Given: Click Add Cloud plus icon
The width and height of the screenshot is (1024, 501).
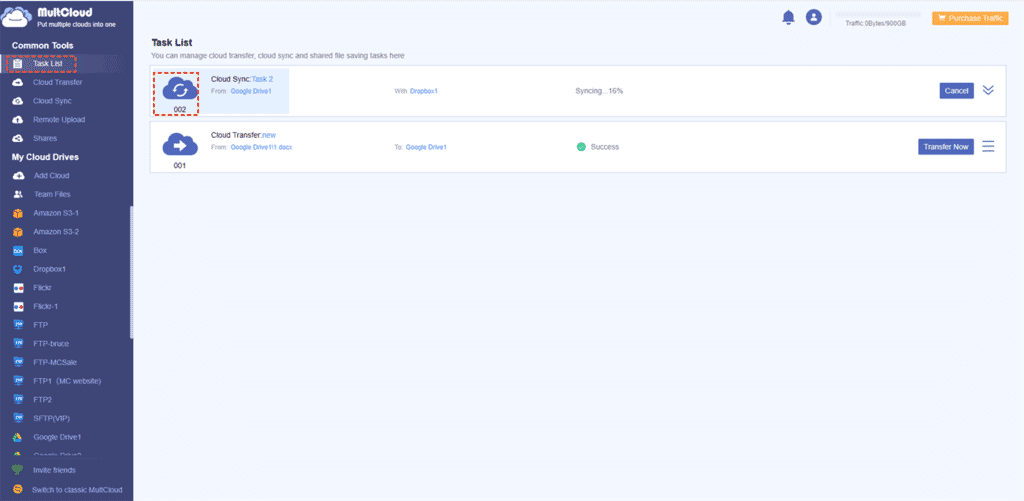Looking at the screenshot, I should pos(18,176).
